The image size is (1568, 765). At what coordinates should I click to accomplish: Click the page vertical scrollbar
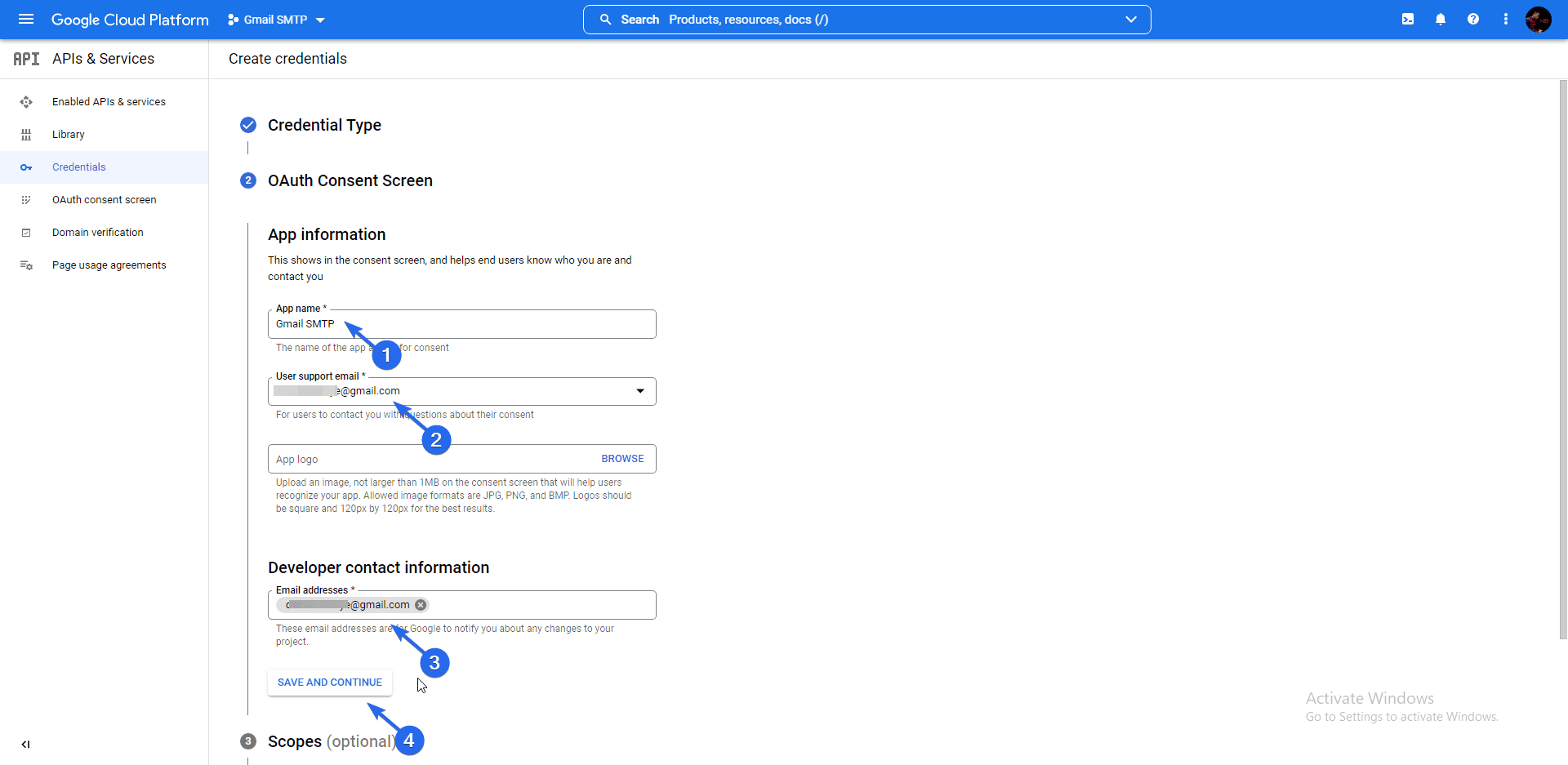pyautogui.click(x=1563, y=359)
